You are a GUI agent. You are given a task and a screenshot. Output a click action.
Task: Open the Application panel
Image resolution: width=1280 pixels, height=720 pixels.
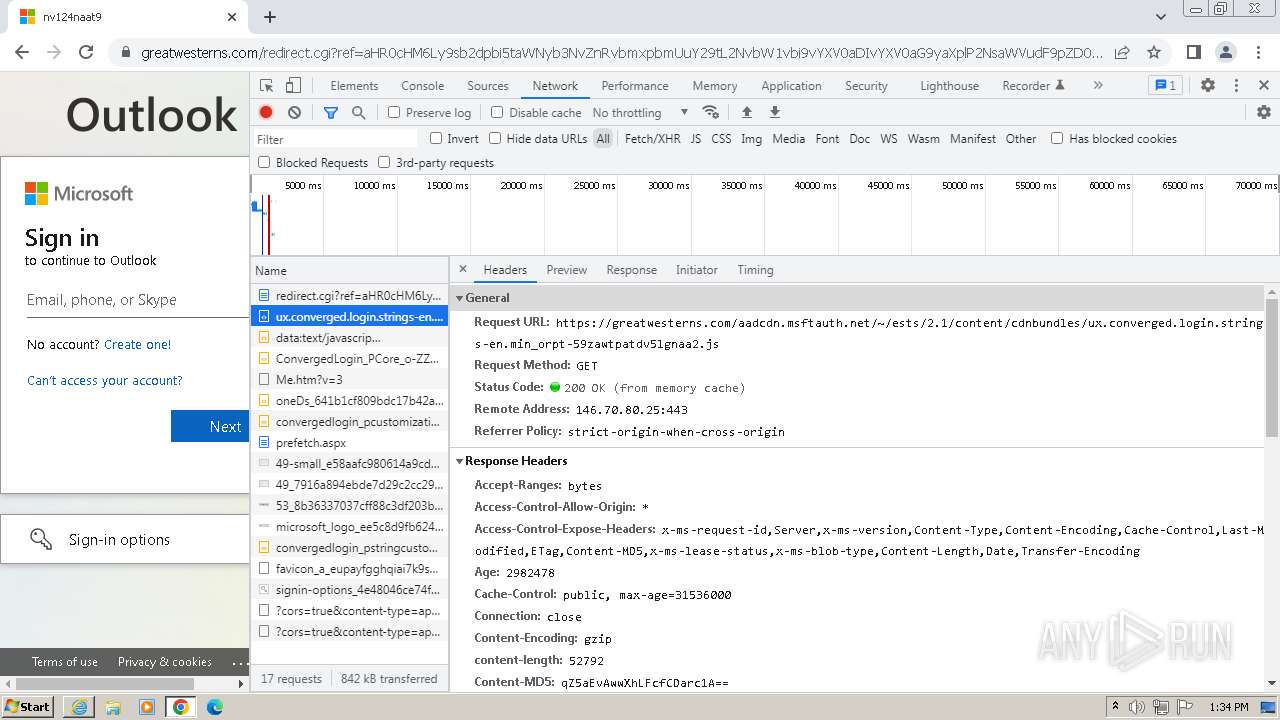791,86
